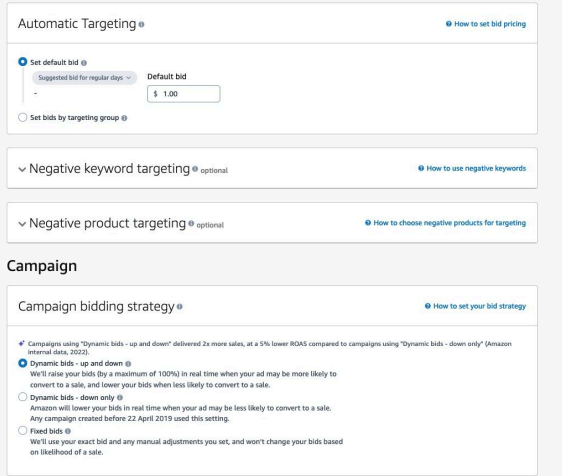Click the Default bid amount field
562x476 pixels.
[x=184, y=94]
